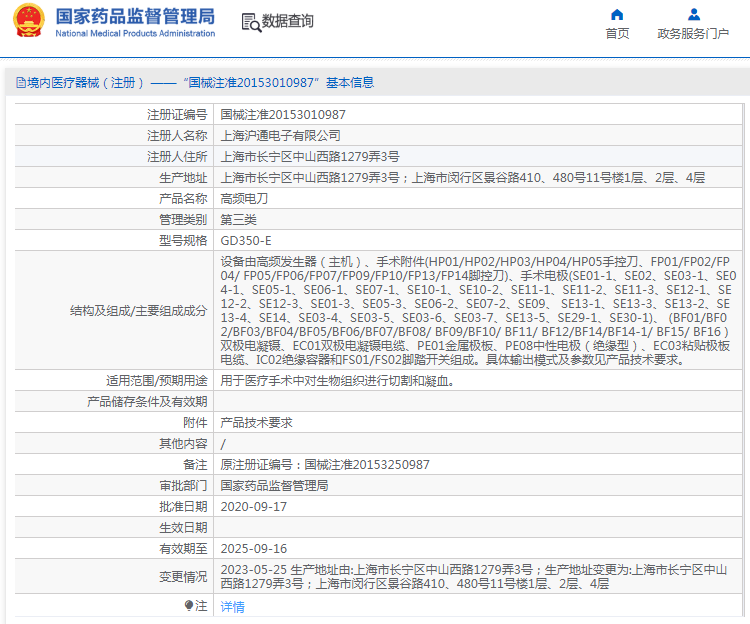Click the national emblem logo

click(x=29, y=21)
